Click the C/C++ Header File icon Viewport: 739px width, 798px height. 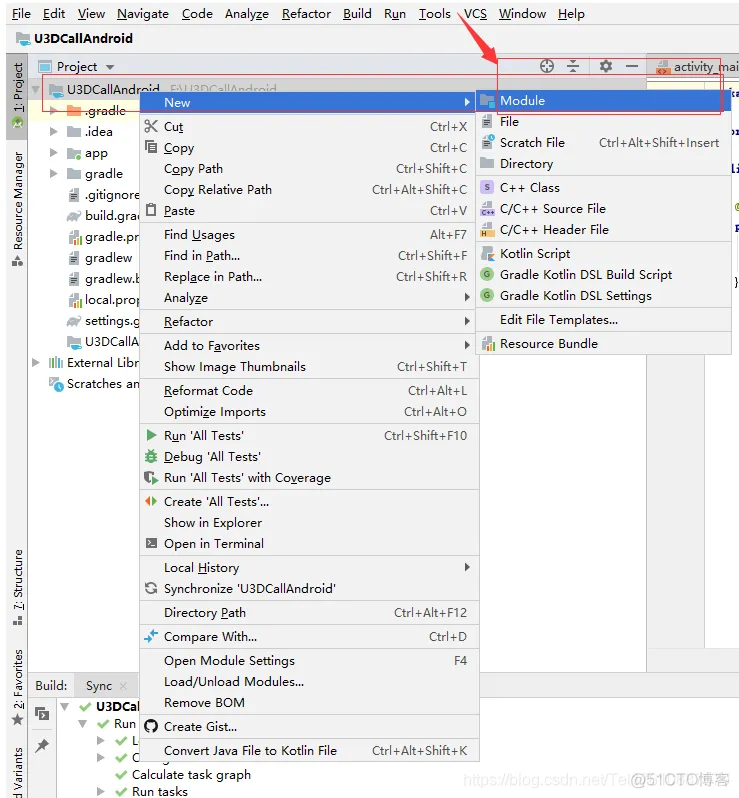coord(487,230)
